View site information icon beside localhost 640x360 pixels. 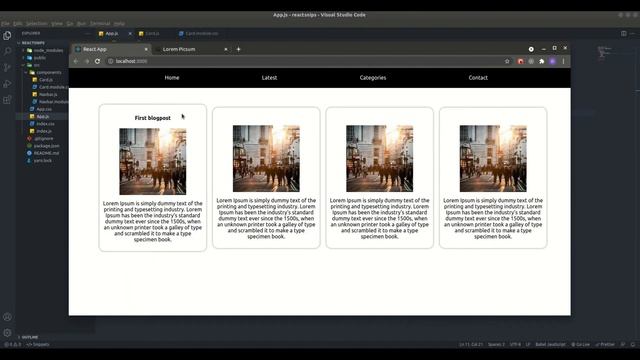pyautogui.click(x=110, y=61)
